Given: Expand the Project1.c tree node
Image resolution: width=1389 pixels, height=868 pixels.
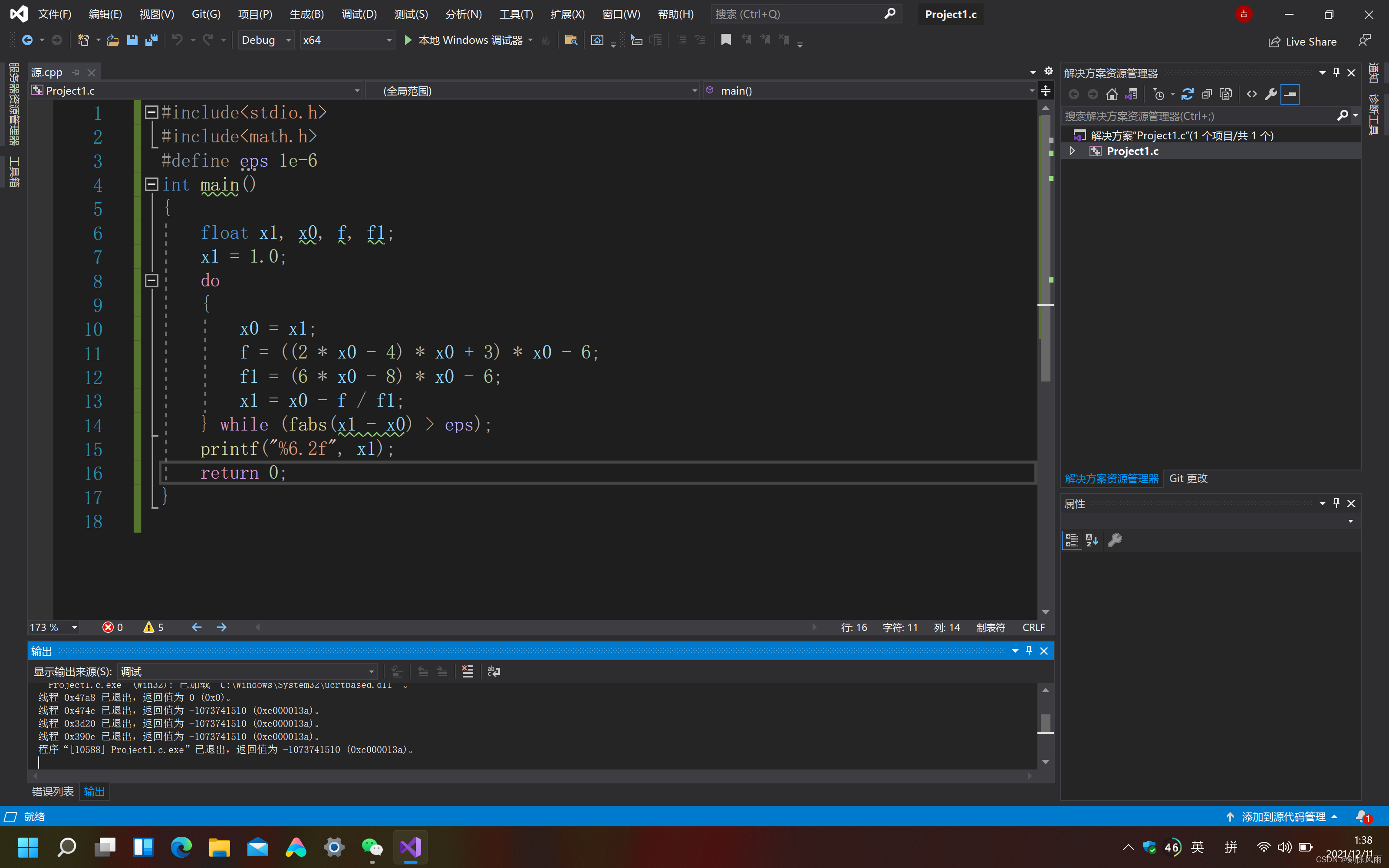Looking at the screenshot, I should pos(1072,151).
